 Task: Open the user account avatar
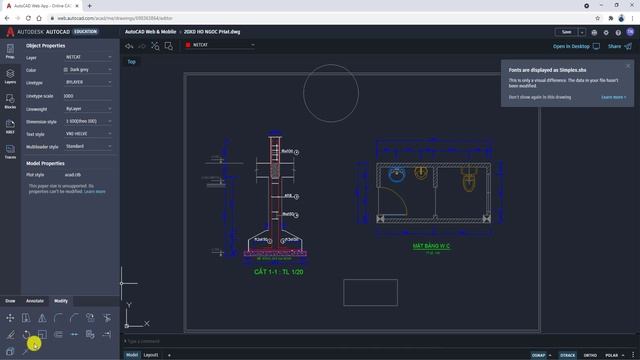(x=630, y=32)
